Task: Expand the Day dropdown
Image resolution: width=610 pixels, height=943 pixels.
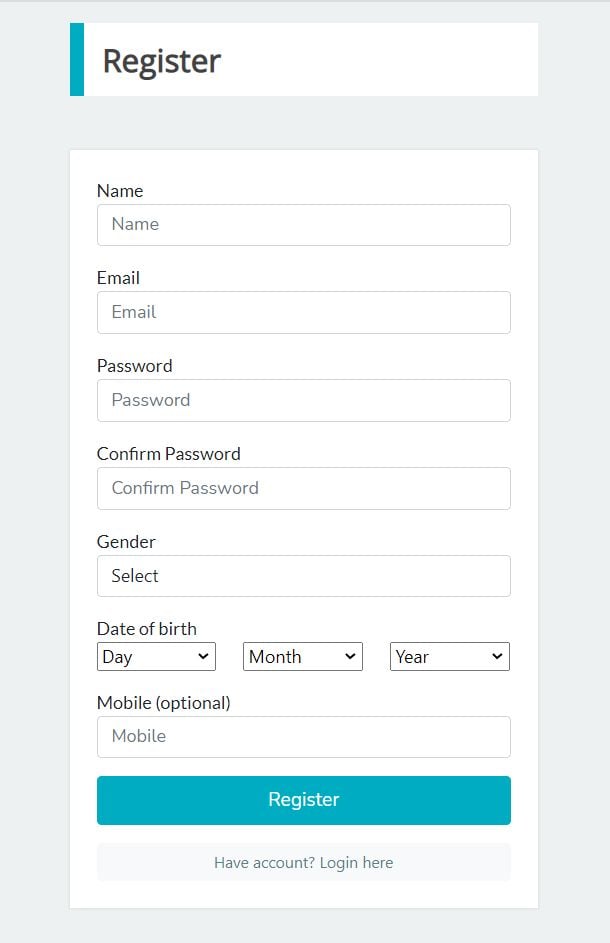Action: tap(156, 657)
